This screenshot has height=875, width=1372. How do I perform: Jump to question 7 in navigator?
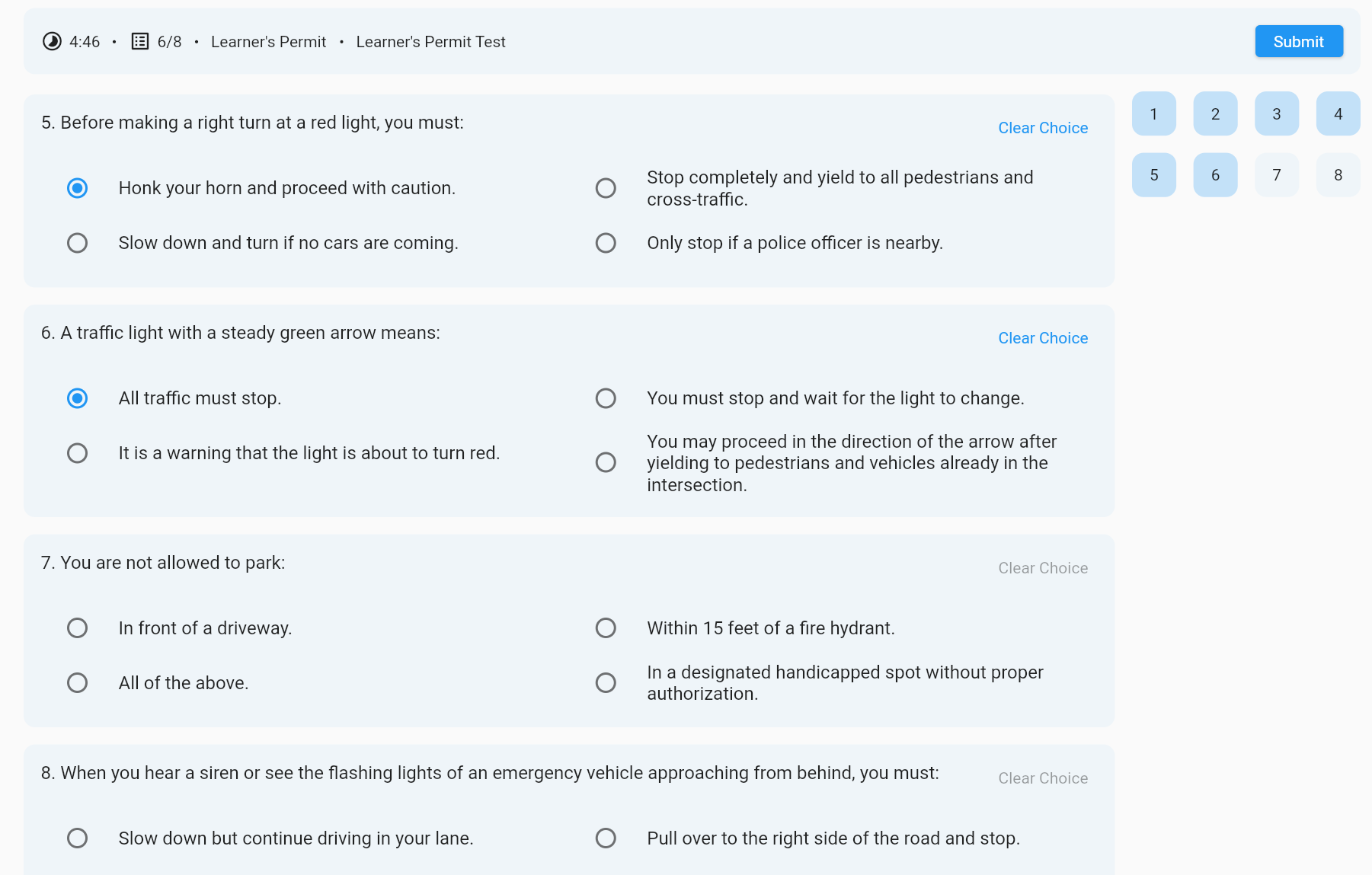click(1277, 175)
